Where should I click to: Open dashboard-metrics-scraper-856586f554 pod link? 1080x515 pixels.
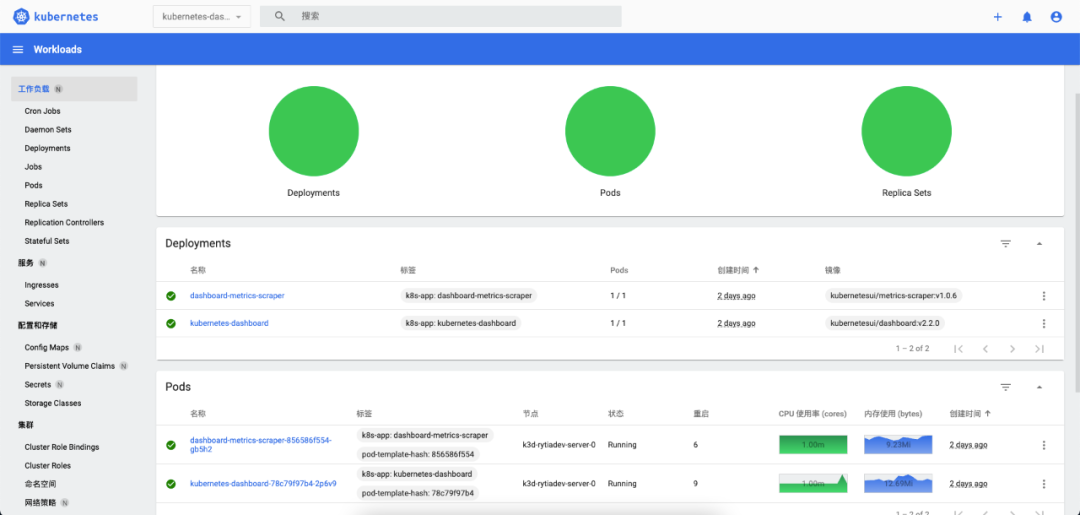261,445
